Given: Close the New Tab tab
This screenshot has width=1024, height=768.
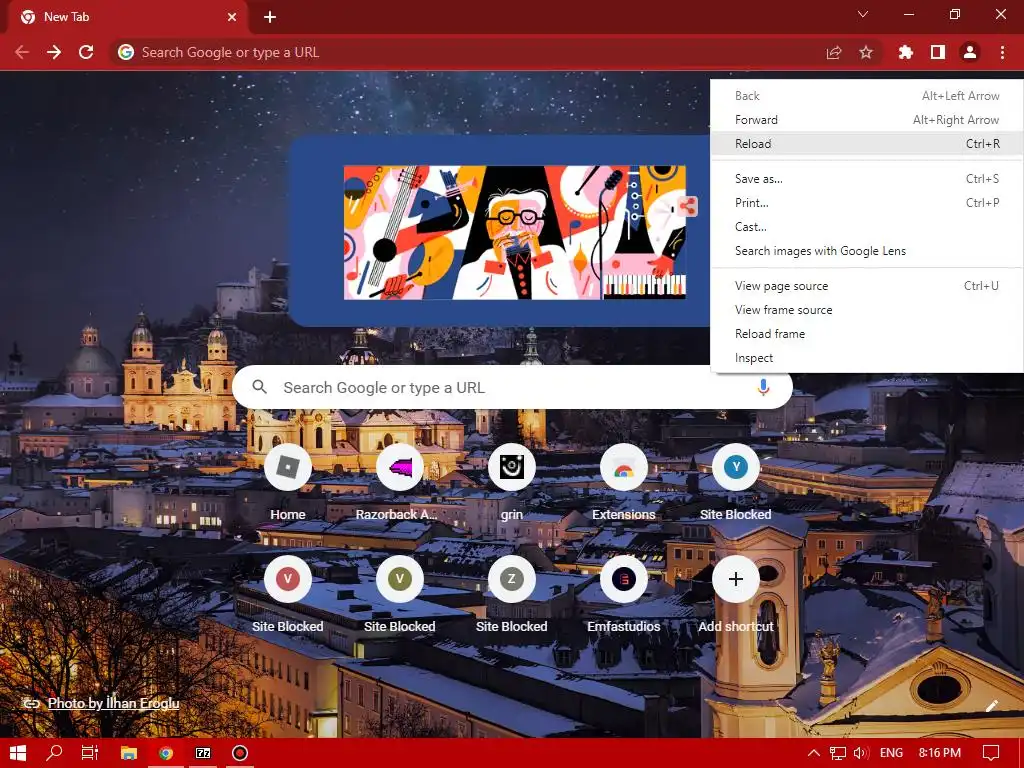Looking at the screenshot, I should pyautogui.click(x=232, y=17).
